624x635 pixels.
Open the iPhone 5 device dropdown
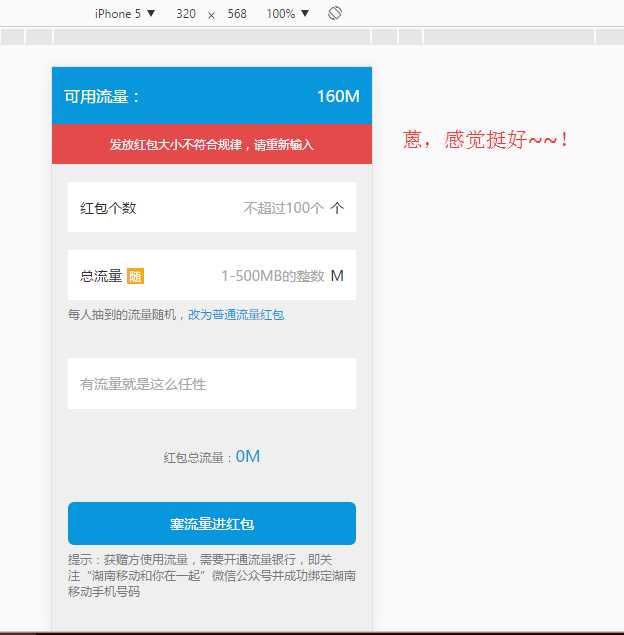tap(124, 14)
